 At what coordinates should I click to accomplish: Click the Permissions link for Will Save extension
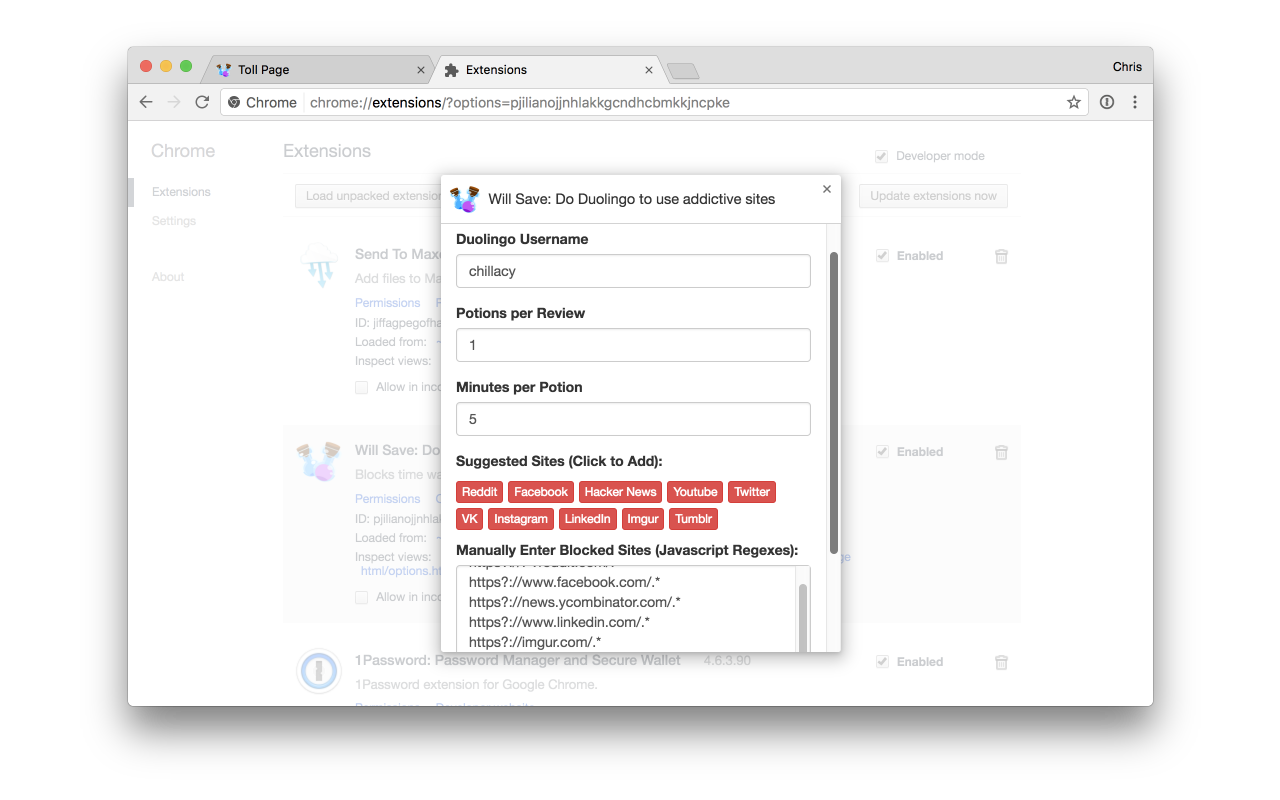coord(387,499)
